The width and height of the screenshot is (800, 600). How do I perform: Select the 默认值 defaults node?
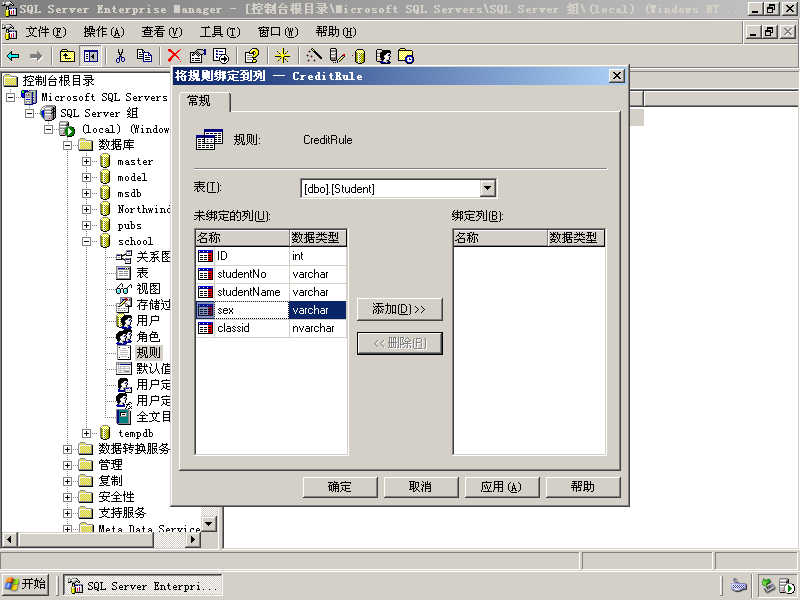tap(153, 368)
